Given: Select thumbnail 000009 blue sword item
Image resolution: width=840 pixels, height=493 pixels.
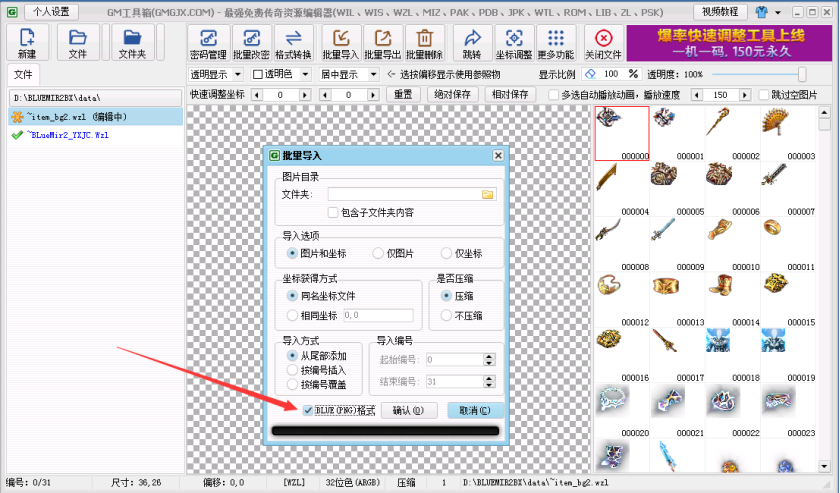Looking at the screenshot, I should coord(678,244).
